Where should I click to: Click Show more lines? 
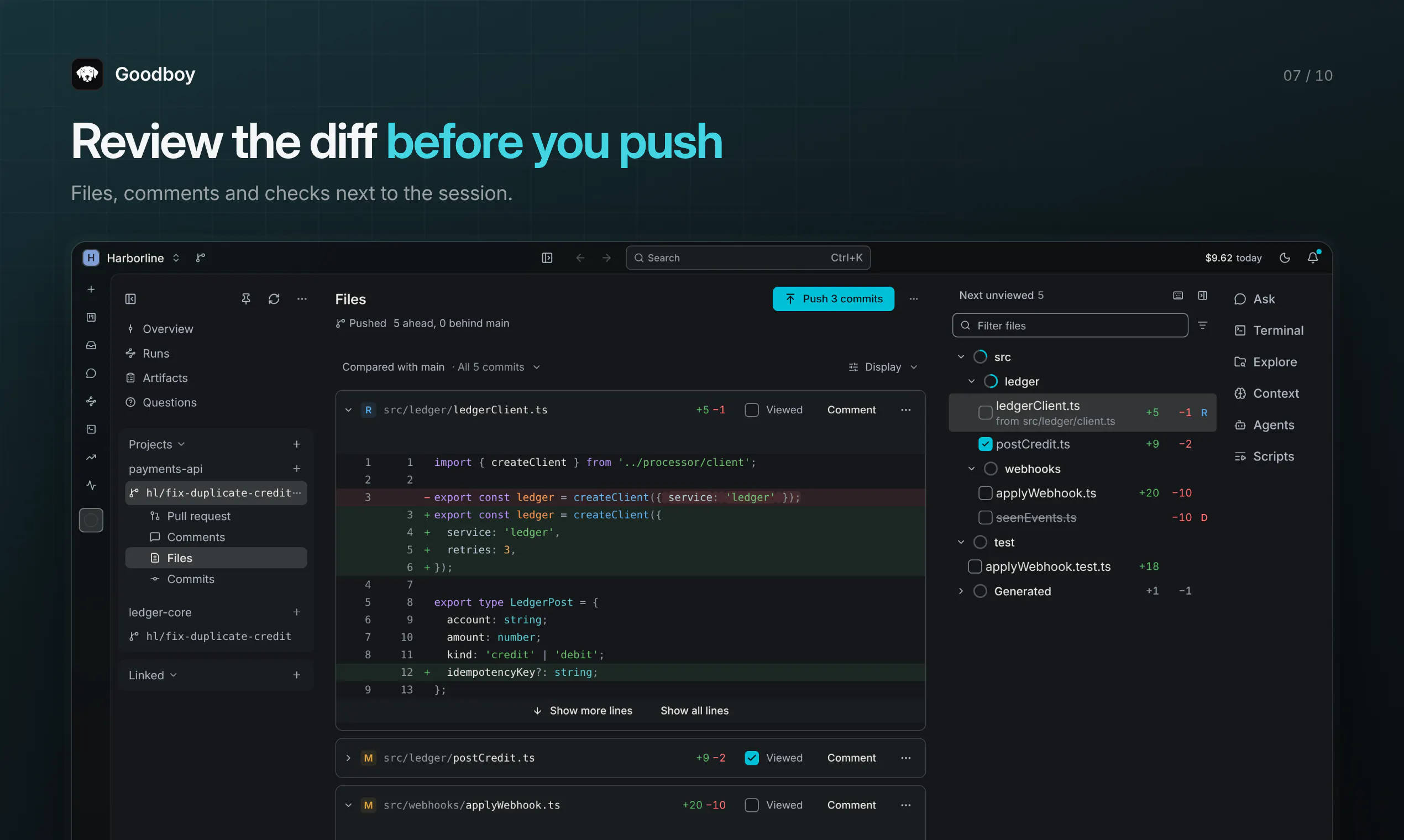pos(582,710)
